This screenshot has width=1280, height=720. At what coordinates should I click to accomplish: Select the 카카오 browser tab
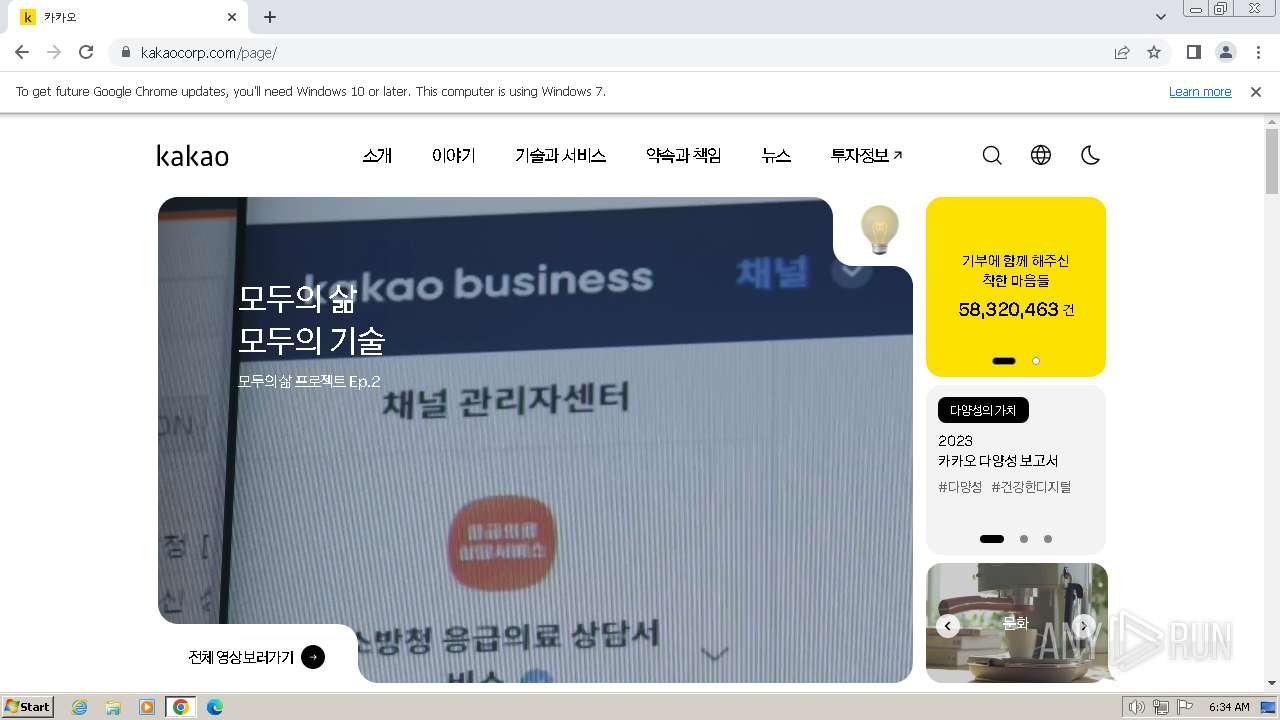(x=128, y=17)
